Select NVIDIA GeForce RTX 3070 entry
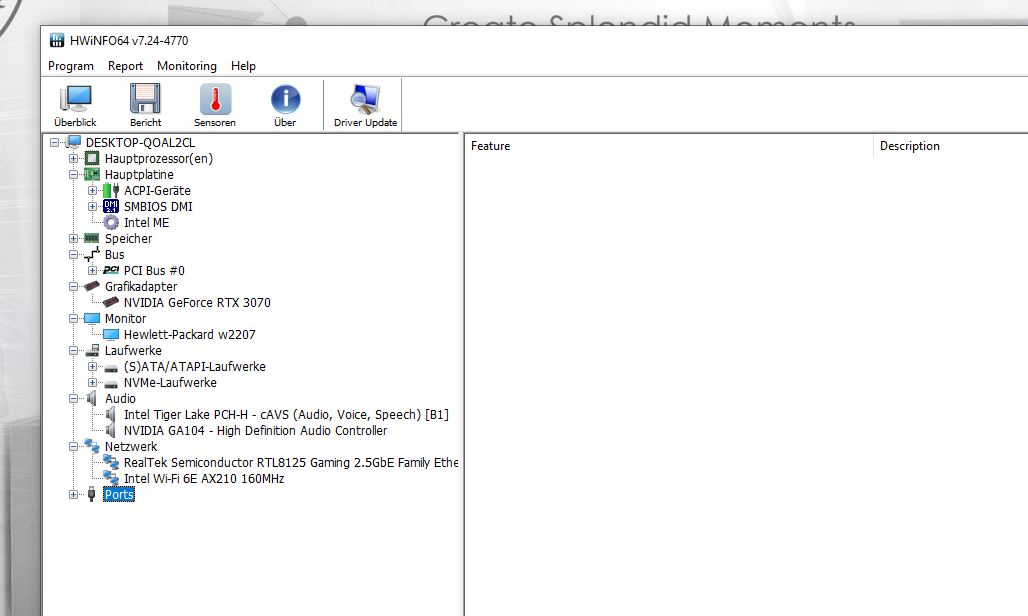Screen dimensions: 1028x616 click(x=197, y=303)
